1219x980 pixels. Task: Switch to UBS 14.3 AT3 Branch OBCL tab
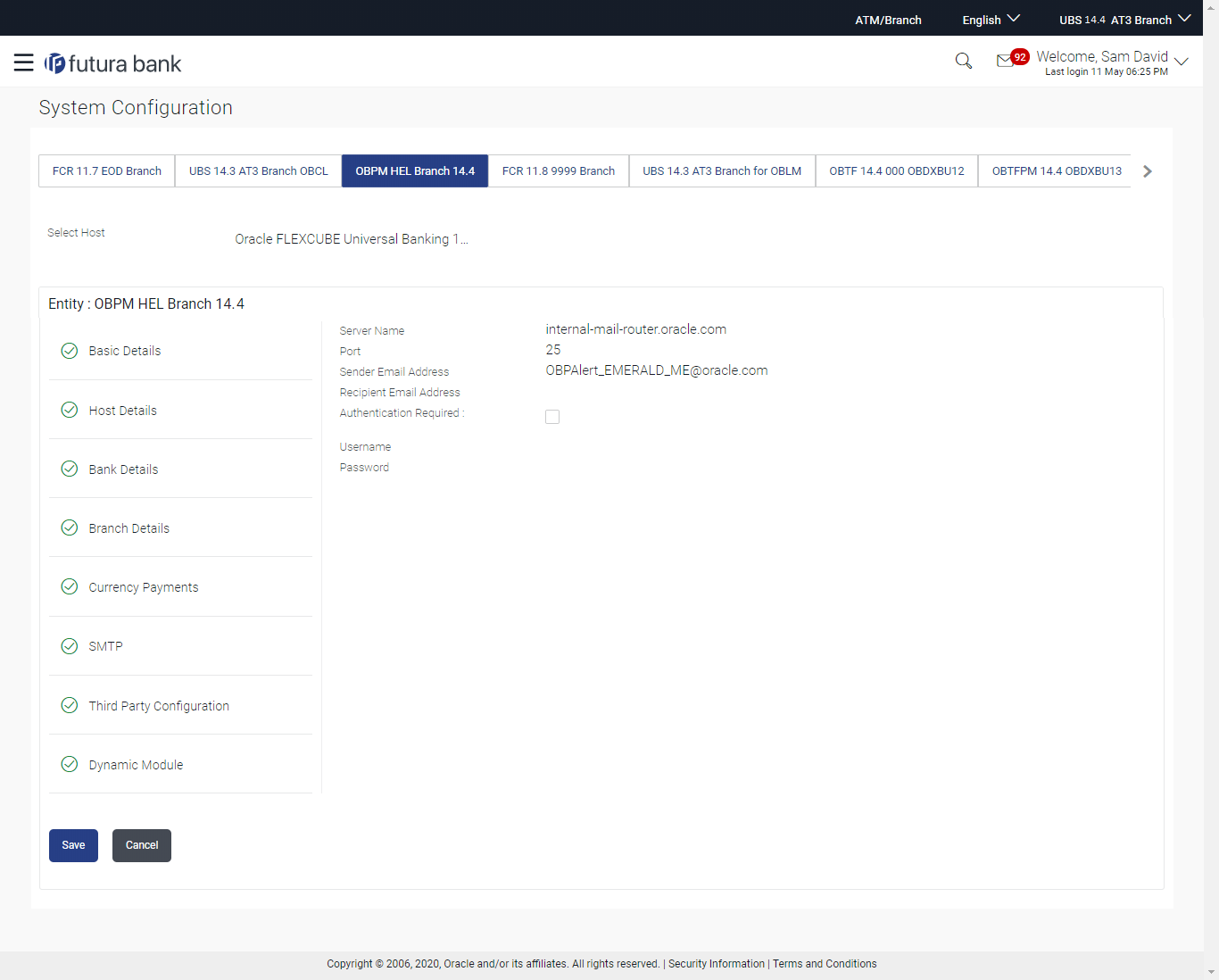tap(259, 171)
